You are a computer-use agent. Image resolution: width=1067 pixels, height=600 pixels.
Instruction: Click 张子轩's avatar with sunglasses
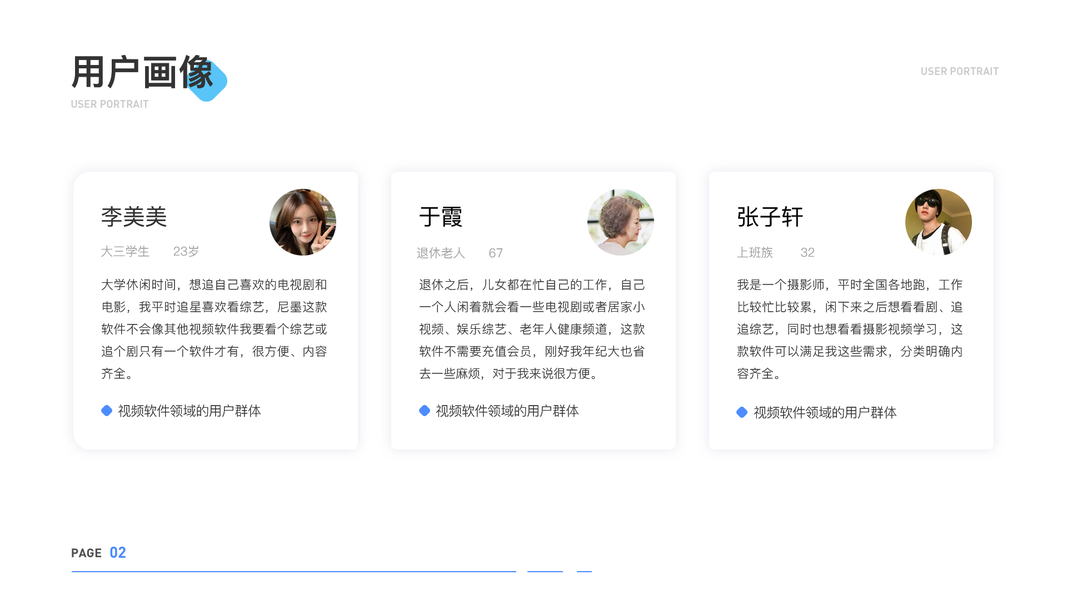tap(938, 222)
